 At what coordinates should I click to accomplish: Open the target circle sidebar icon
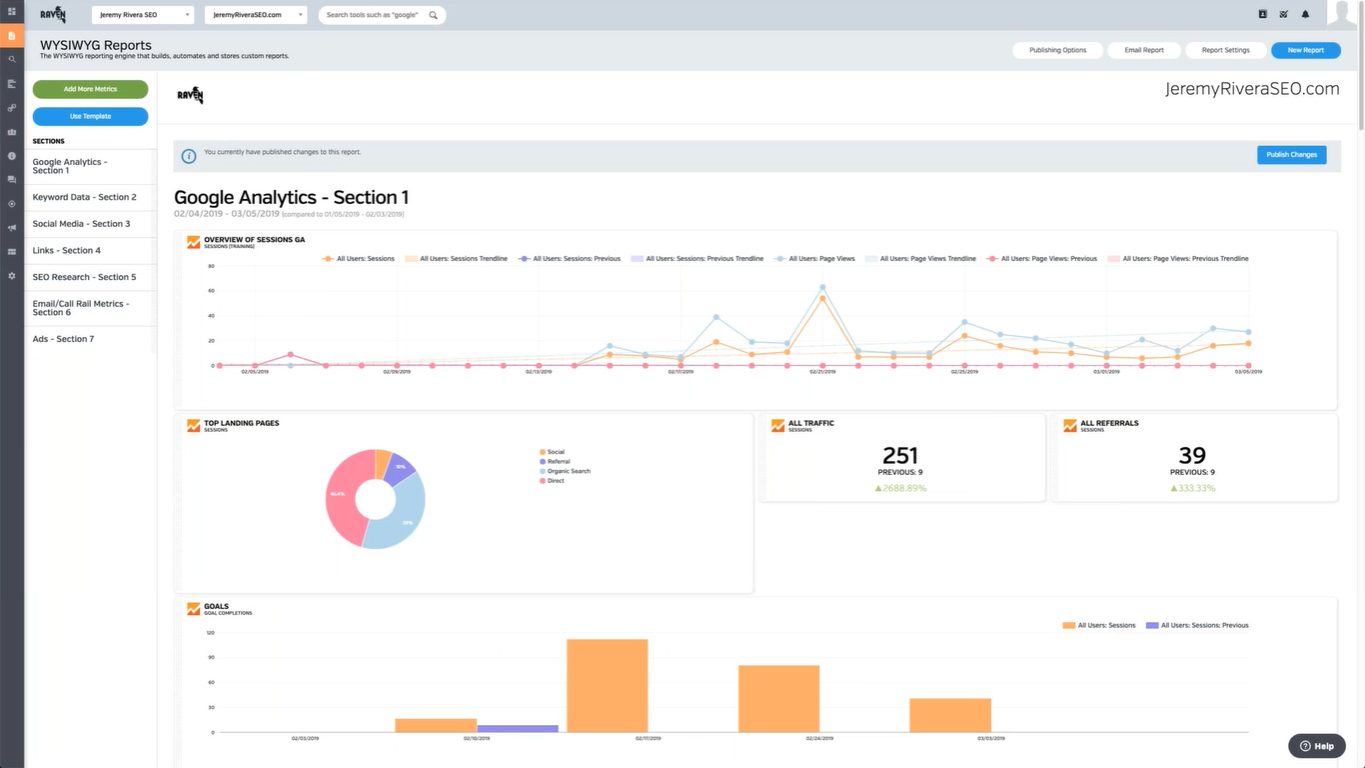12,203
